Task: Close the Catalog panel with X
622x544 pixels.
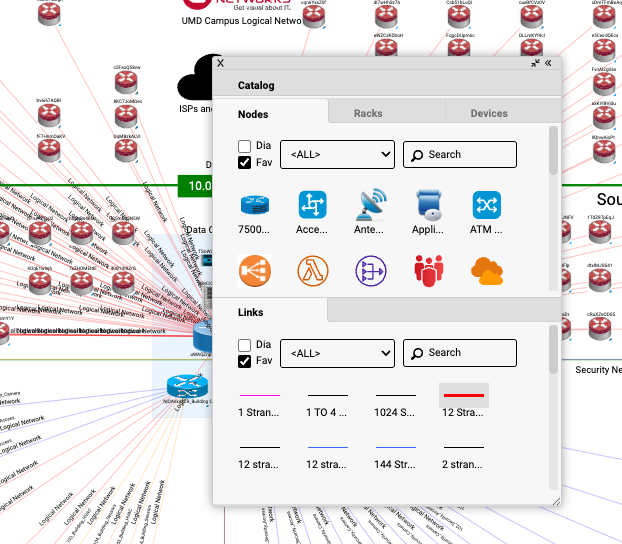Action: click(220, 62)
